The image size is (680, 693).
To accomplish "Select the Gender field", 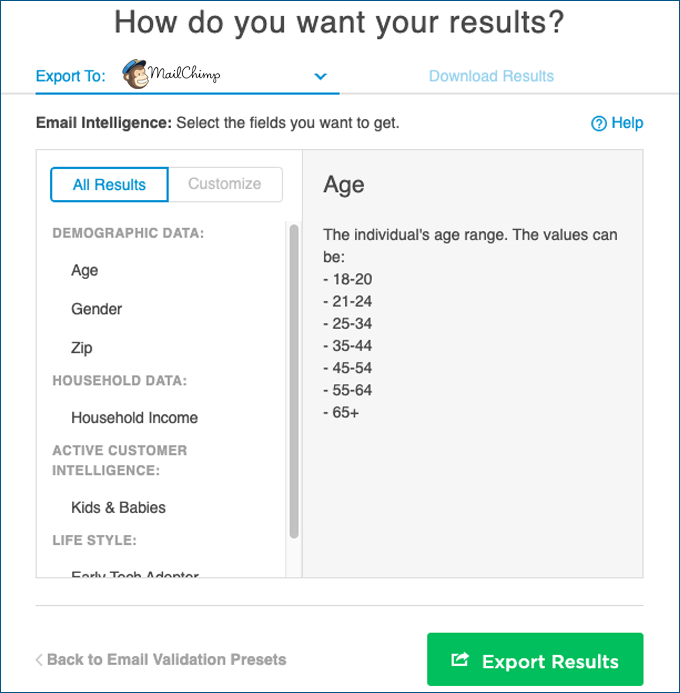I will [97, 310].
